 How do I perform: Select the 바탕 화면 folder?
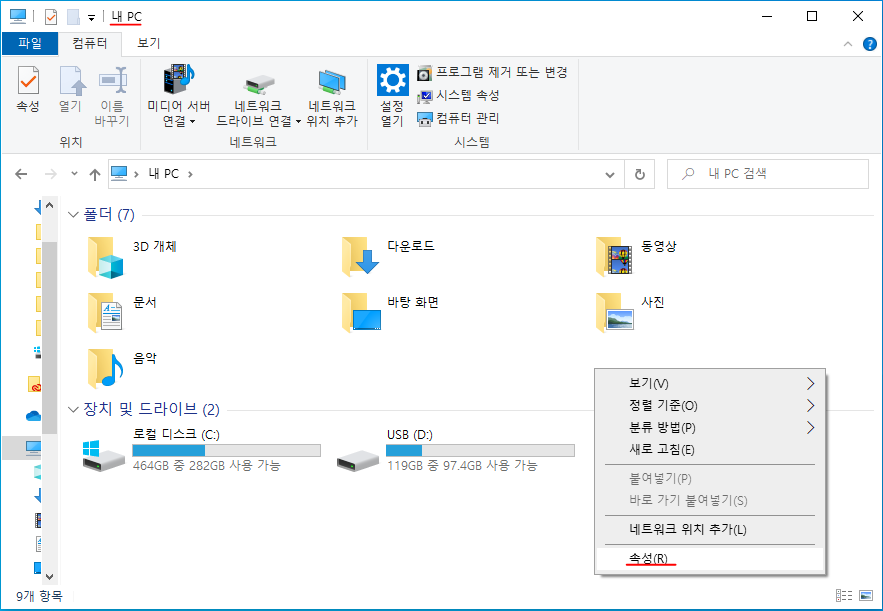point(390,313)
